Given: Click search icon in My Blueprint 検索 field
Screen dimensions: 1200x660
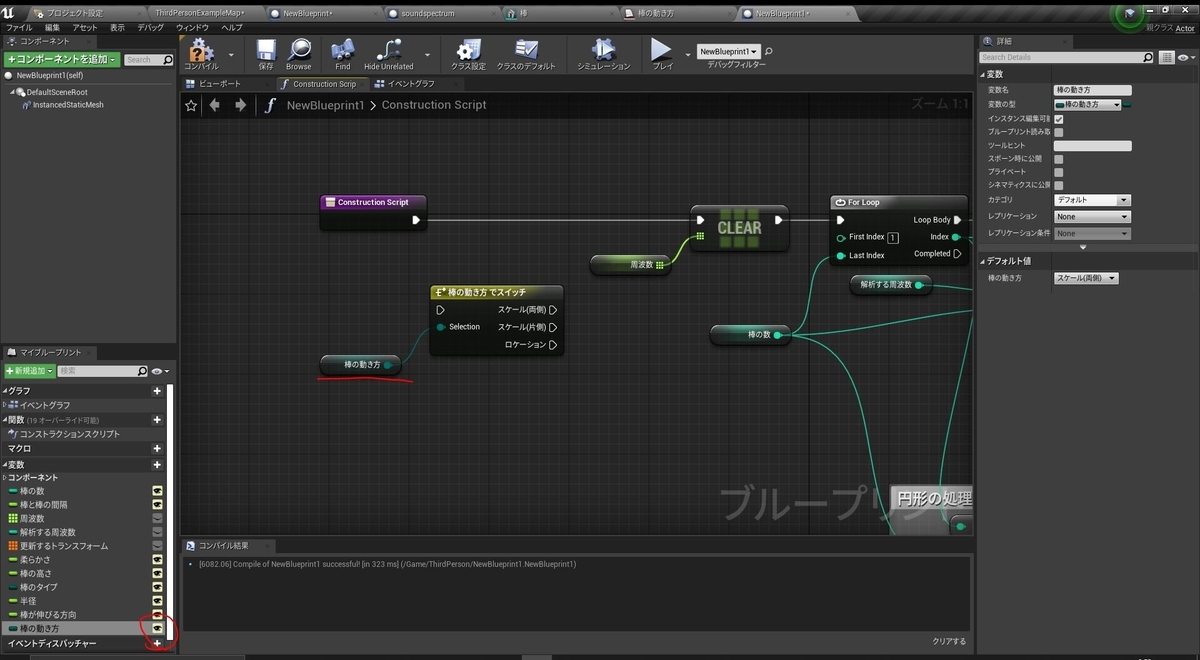Looking at the screenshot, I should coord(142,371).
